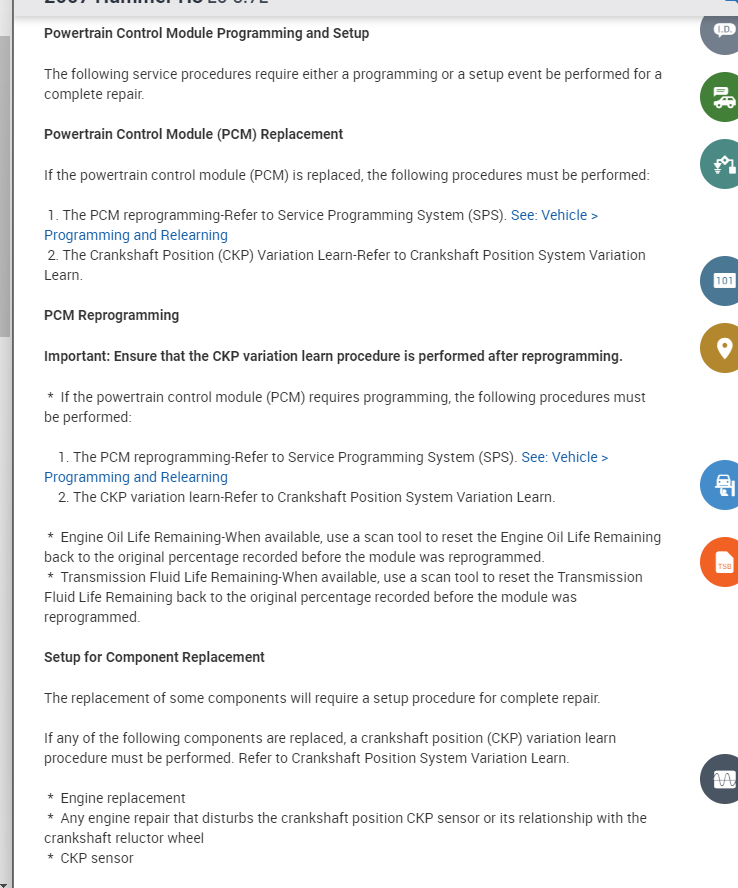Click the teal wiring diagram icon

(722, 164)
